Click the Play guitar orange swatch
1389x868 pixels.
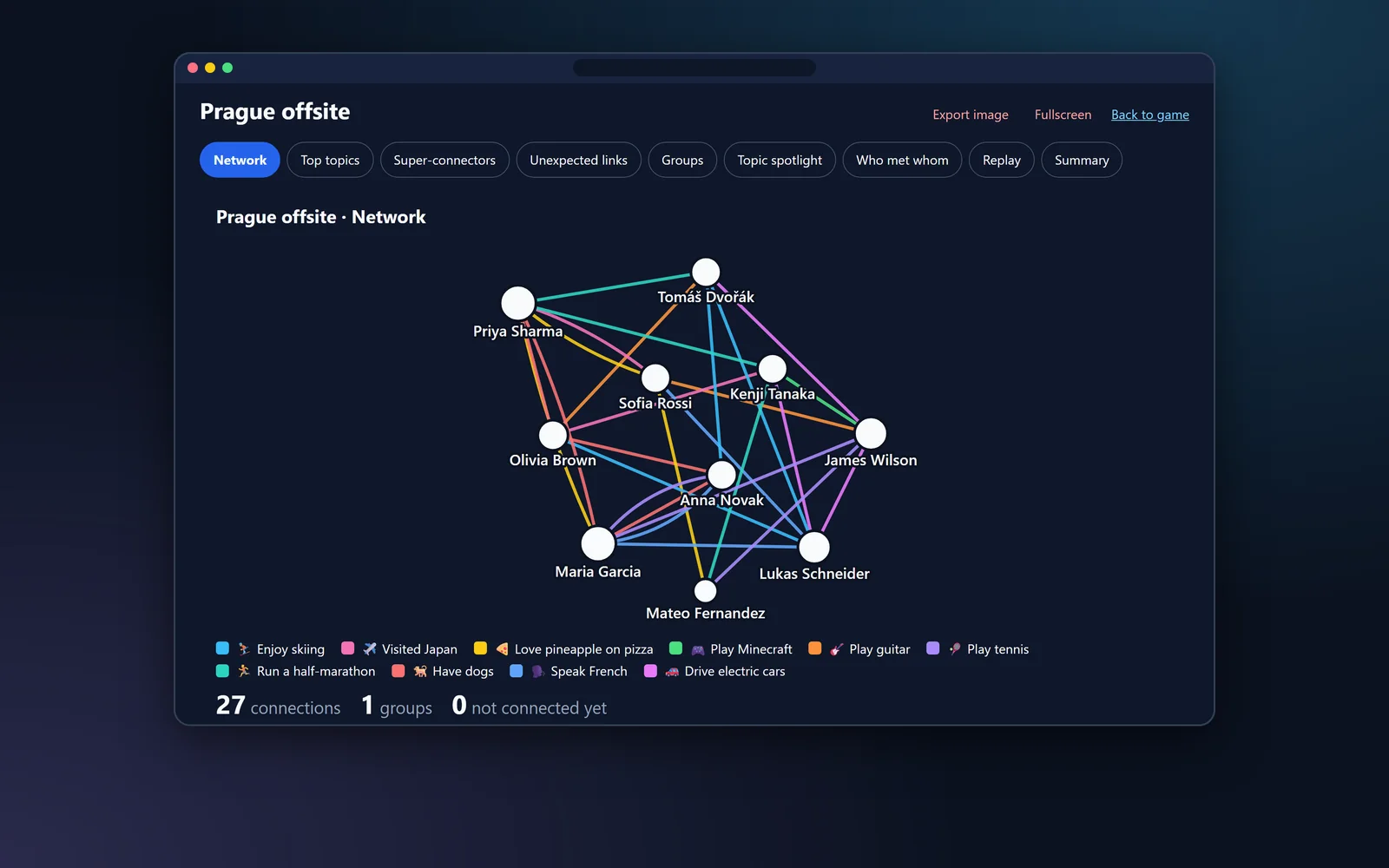pyautogui.click(x=814, y=648)
